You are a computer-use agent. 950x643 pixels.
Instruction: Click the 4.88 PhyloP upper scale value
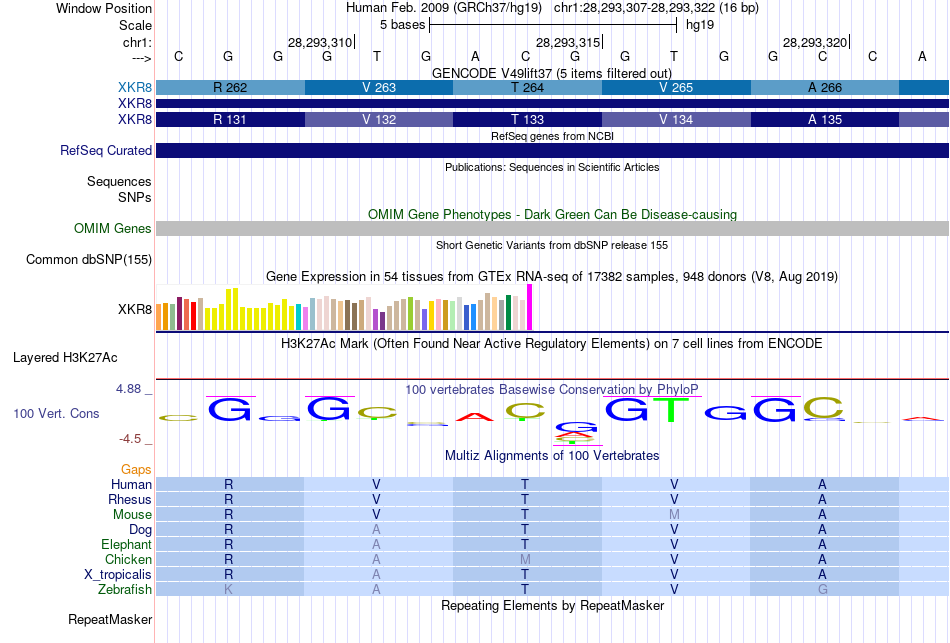[x=128, y=389]
